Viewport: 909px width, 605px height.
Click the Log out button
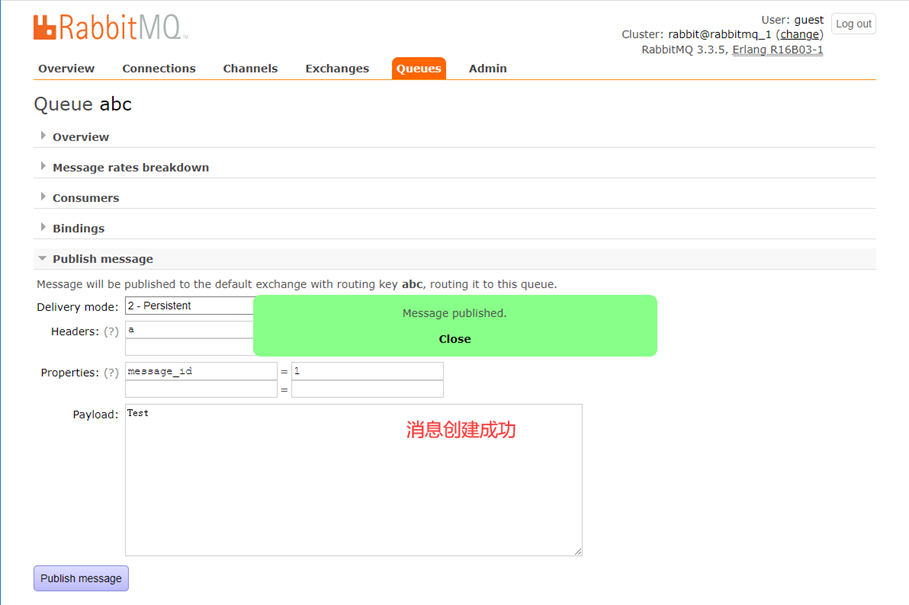tap(853, 24)
